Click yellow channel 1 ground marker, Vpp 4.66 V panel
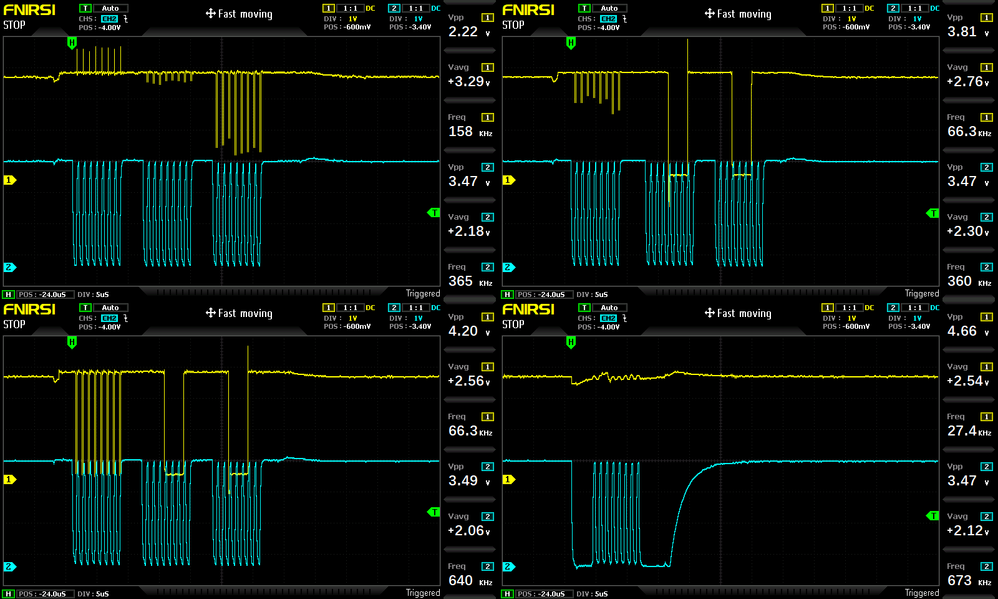Viewport: 998px width, 599px height. 509,479
